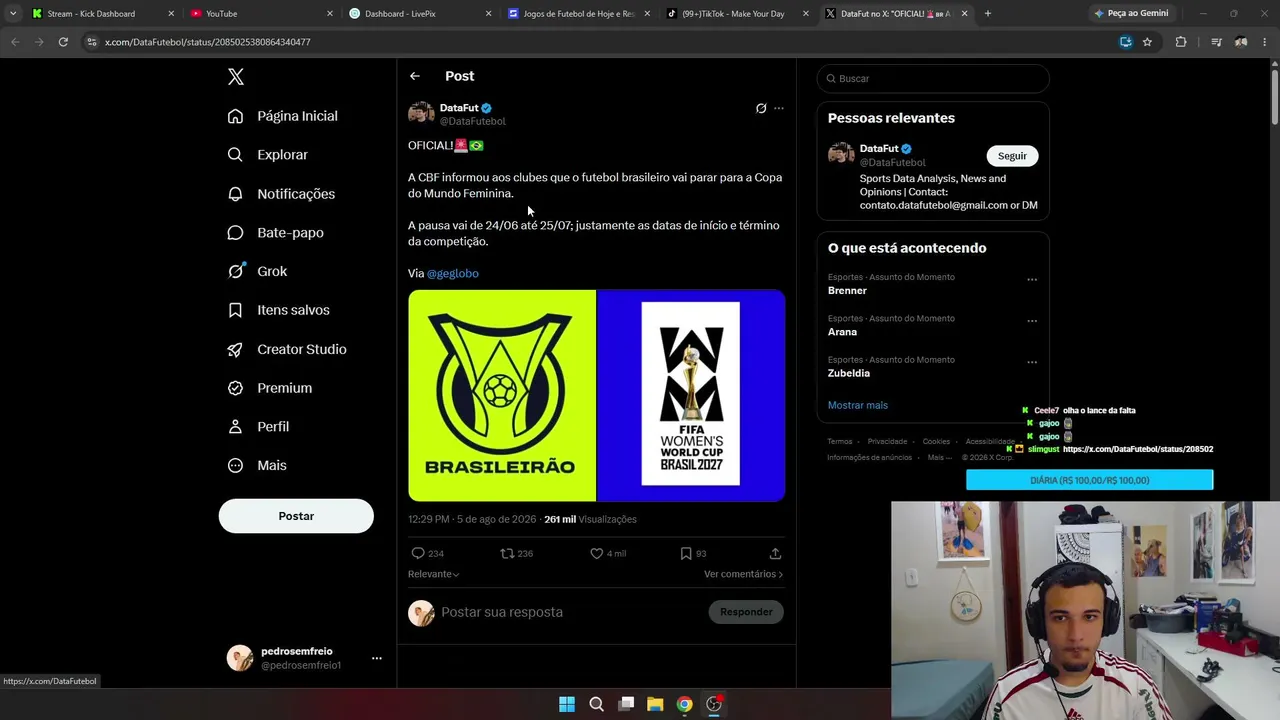The image size is (1280, 720).
Task: Click the install app icon in address bar
Action: (x=1126, y=42)
